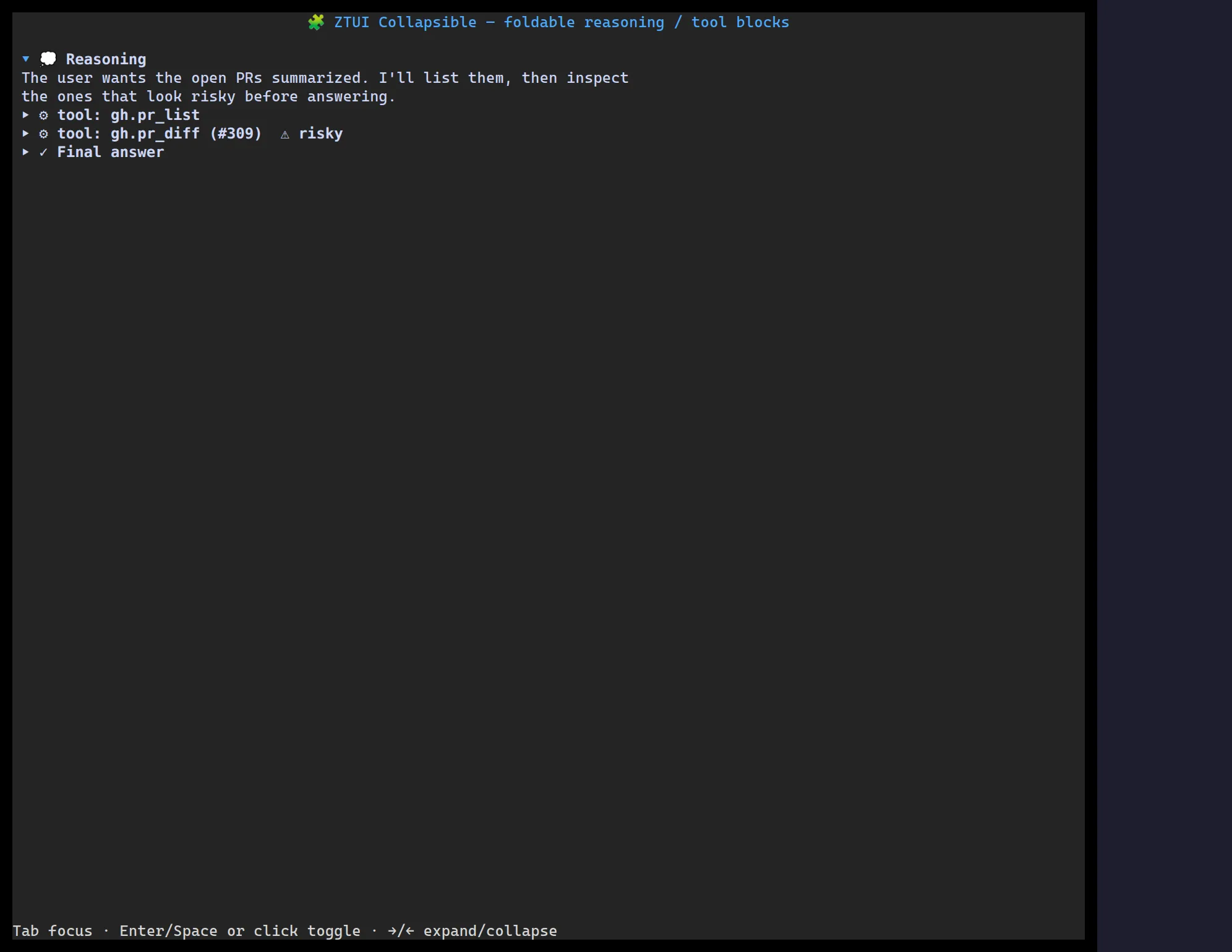
Task: Click the gear icon beside gh.pr_diff
Action: coord(44,134)
